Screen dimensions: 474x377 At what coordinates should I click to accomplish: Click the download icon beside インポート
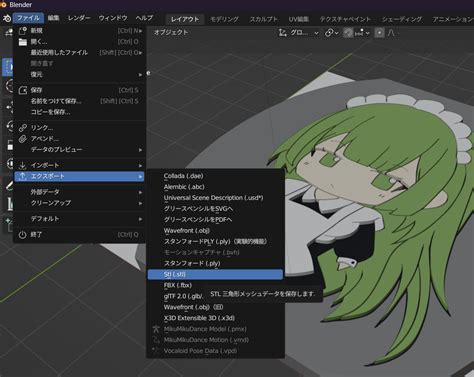point(23,165)
